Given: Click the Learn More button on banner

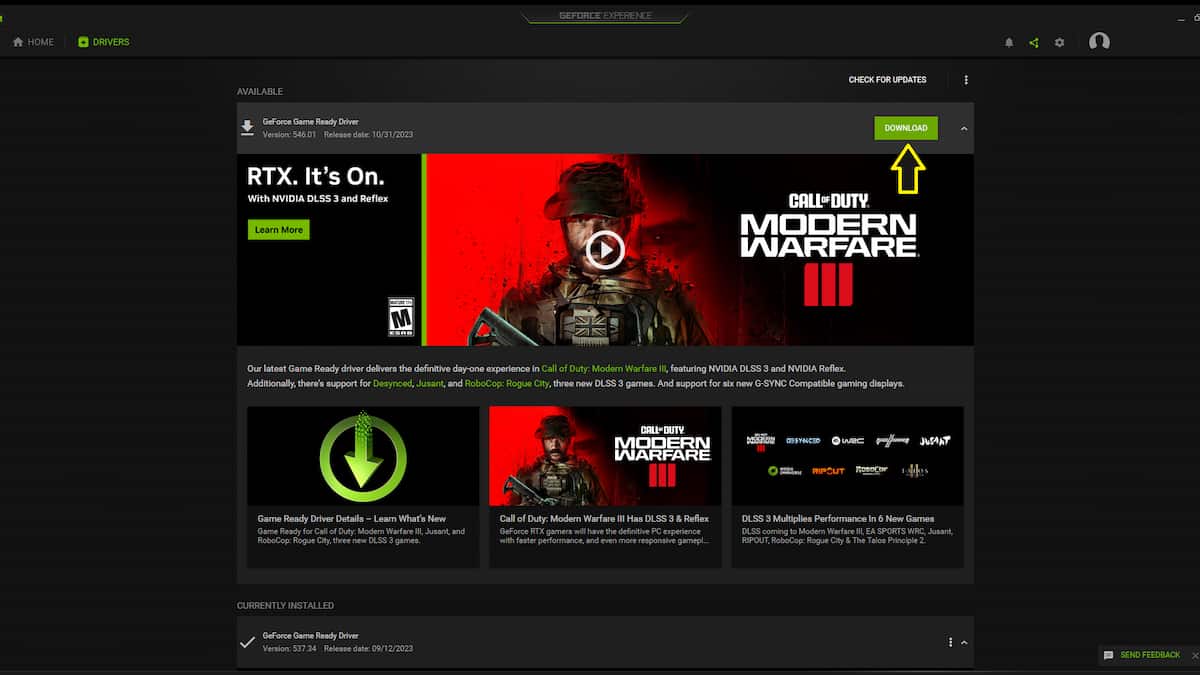Looking at the screenshot, I should [278, 230].
